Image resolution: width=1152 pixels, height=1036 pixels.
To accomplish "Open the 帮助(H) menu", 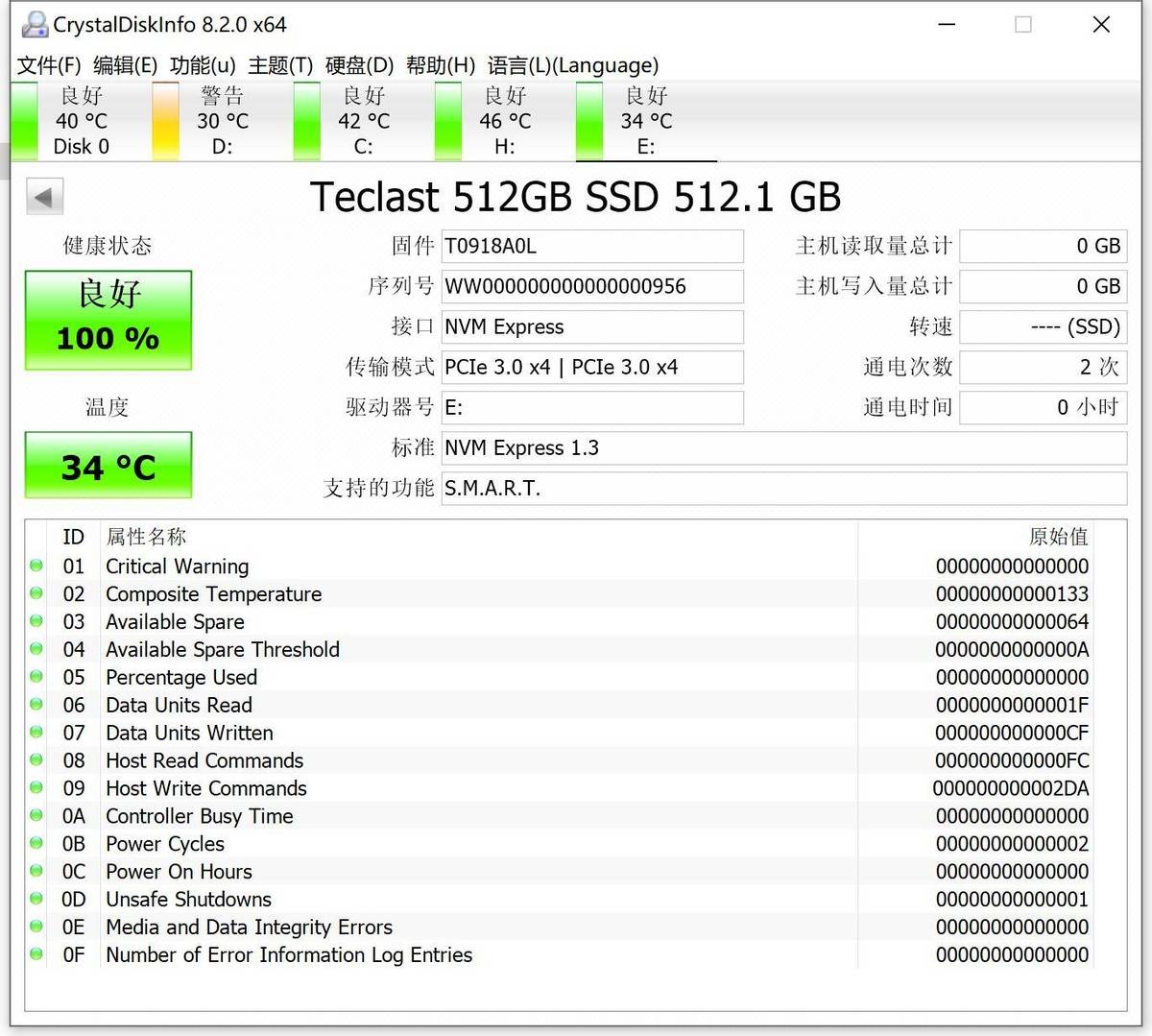I will (441, 65).
